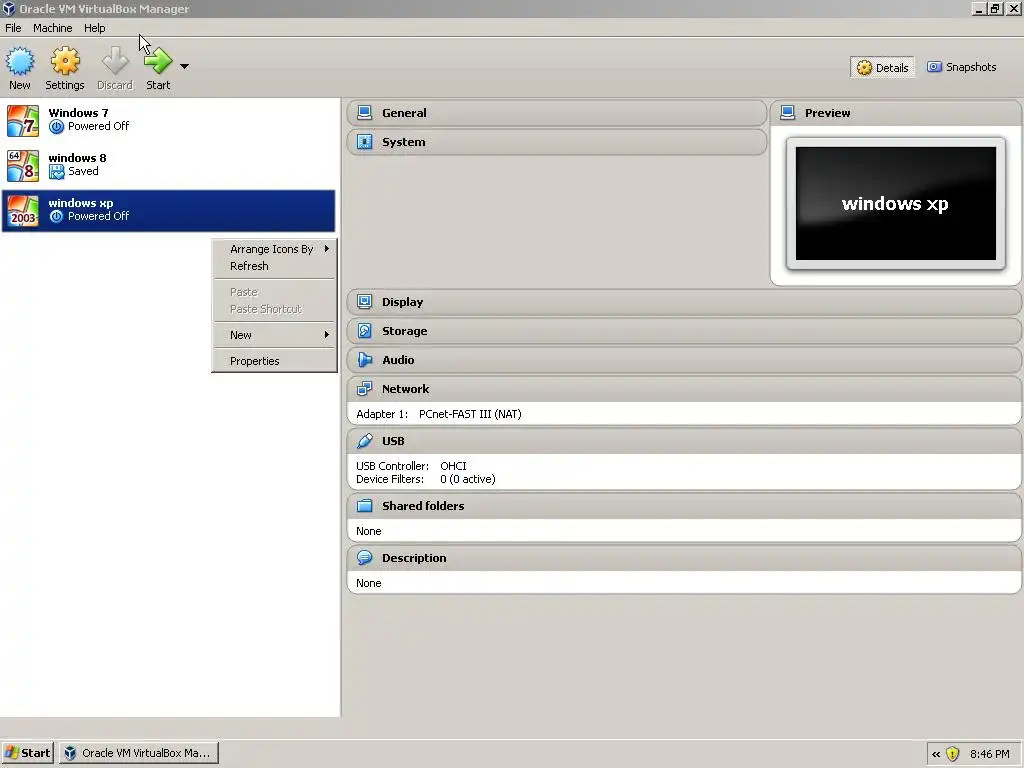Click the Discard toolbar icon

click(115, 61)
